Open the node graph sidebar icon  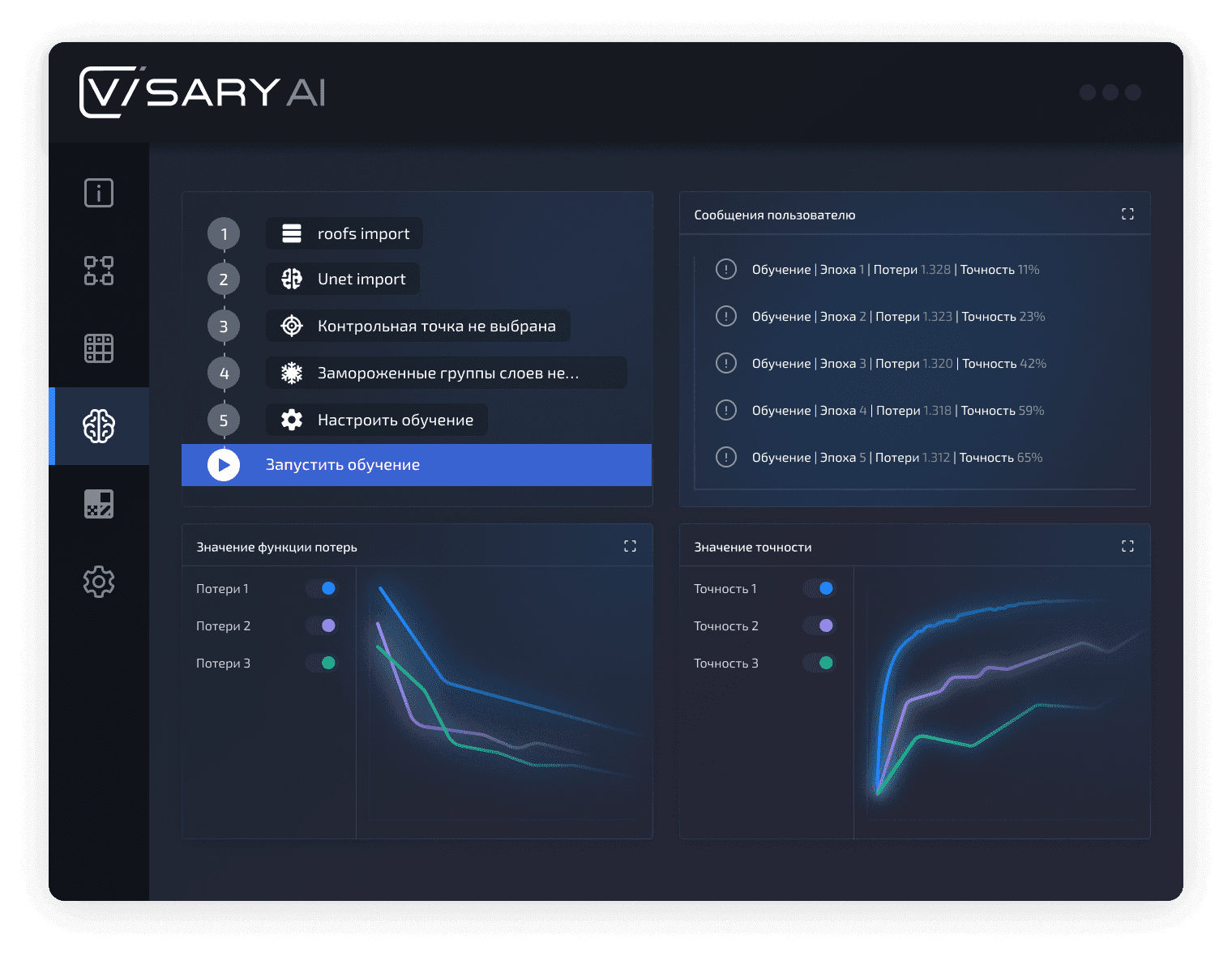(99, 271)
